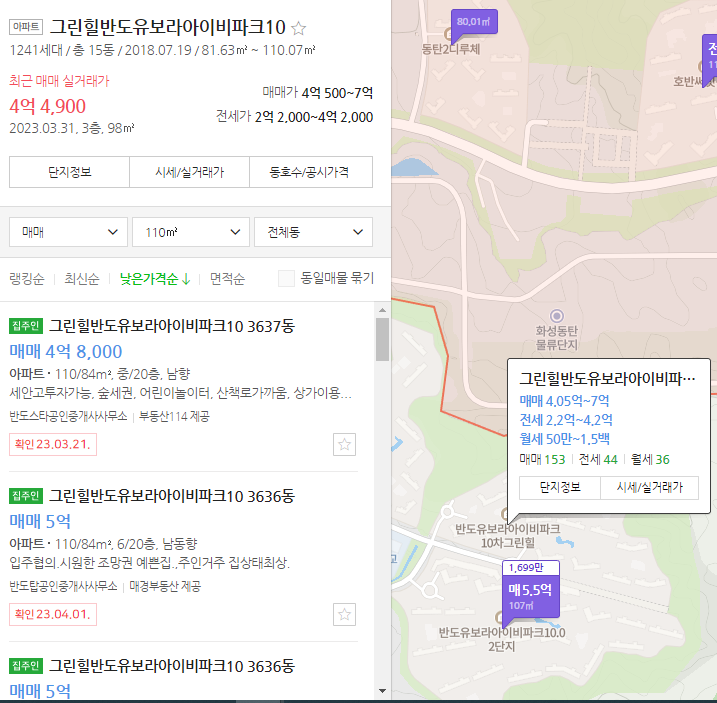Click 동탄2디루체 map label
The width and height of the screenshot is (717, 703).
pyautogui.click(x=451, y=49)
